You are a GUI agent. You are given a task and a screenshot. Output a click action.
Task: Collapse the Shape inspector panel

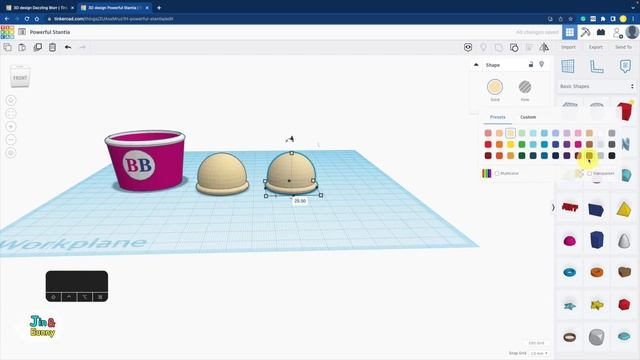(476, 65)
